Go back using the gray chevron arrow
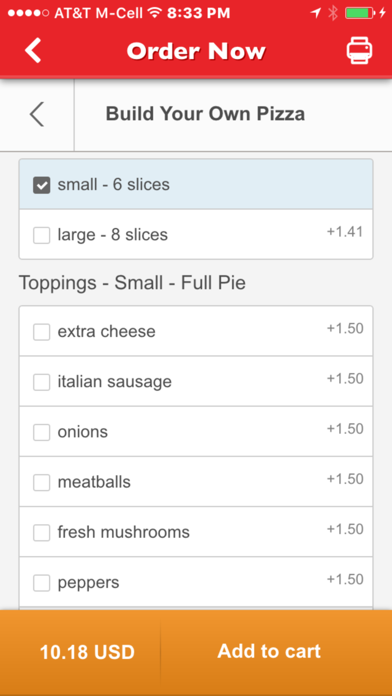This screenshot has width=392, height=696. pos(37,115)
